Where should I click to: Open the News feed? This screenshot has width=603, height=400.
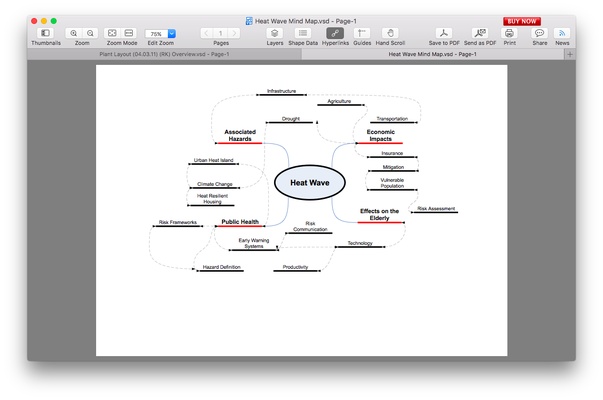(x=562, y=33)
